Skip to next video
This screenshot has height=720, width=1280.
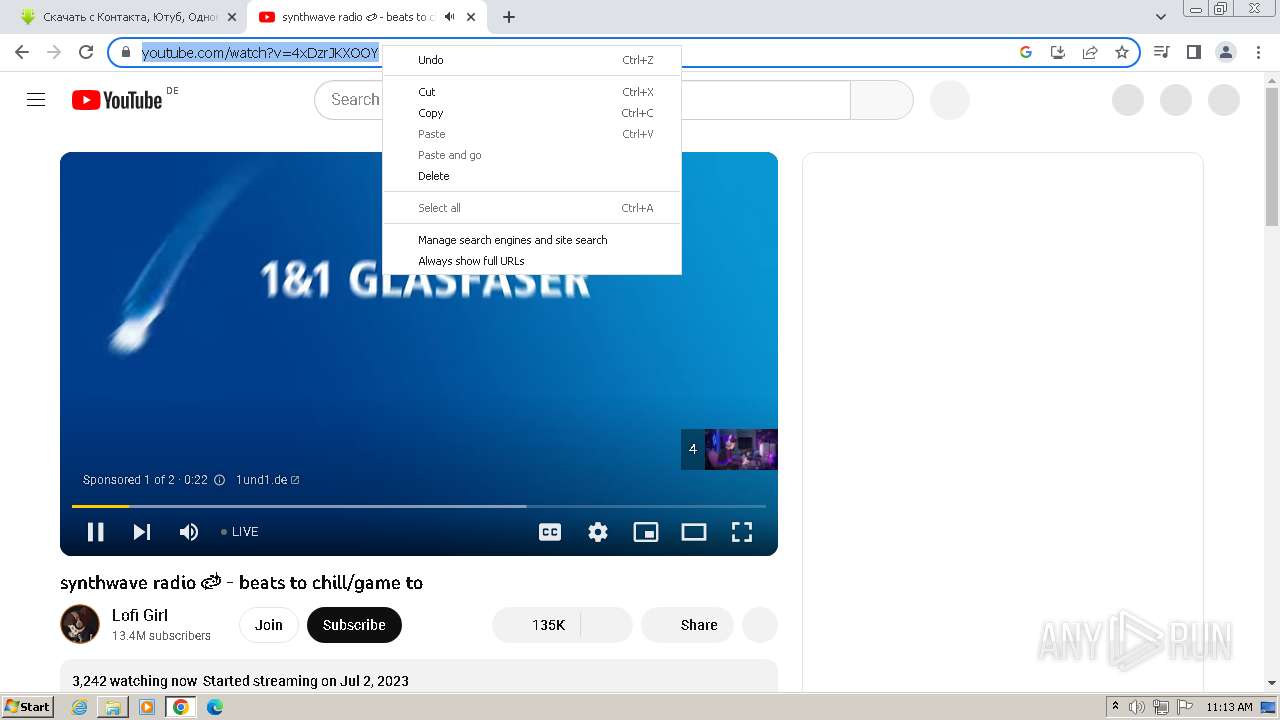pyautogui.click(x=142, y=532)
